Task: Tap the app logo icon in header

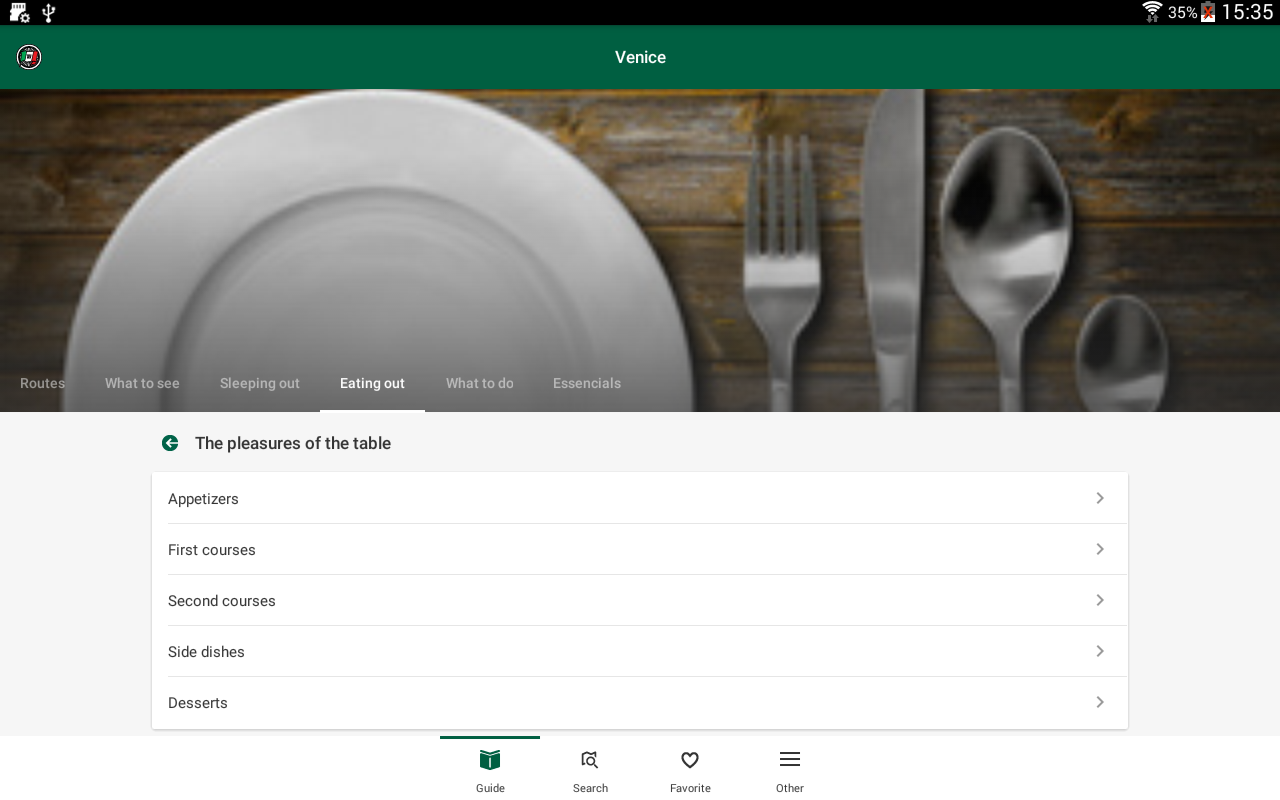Action: point(29,57)
